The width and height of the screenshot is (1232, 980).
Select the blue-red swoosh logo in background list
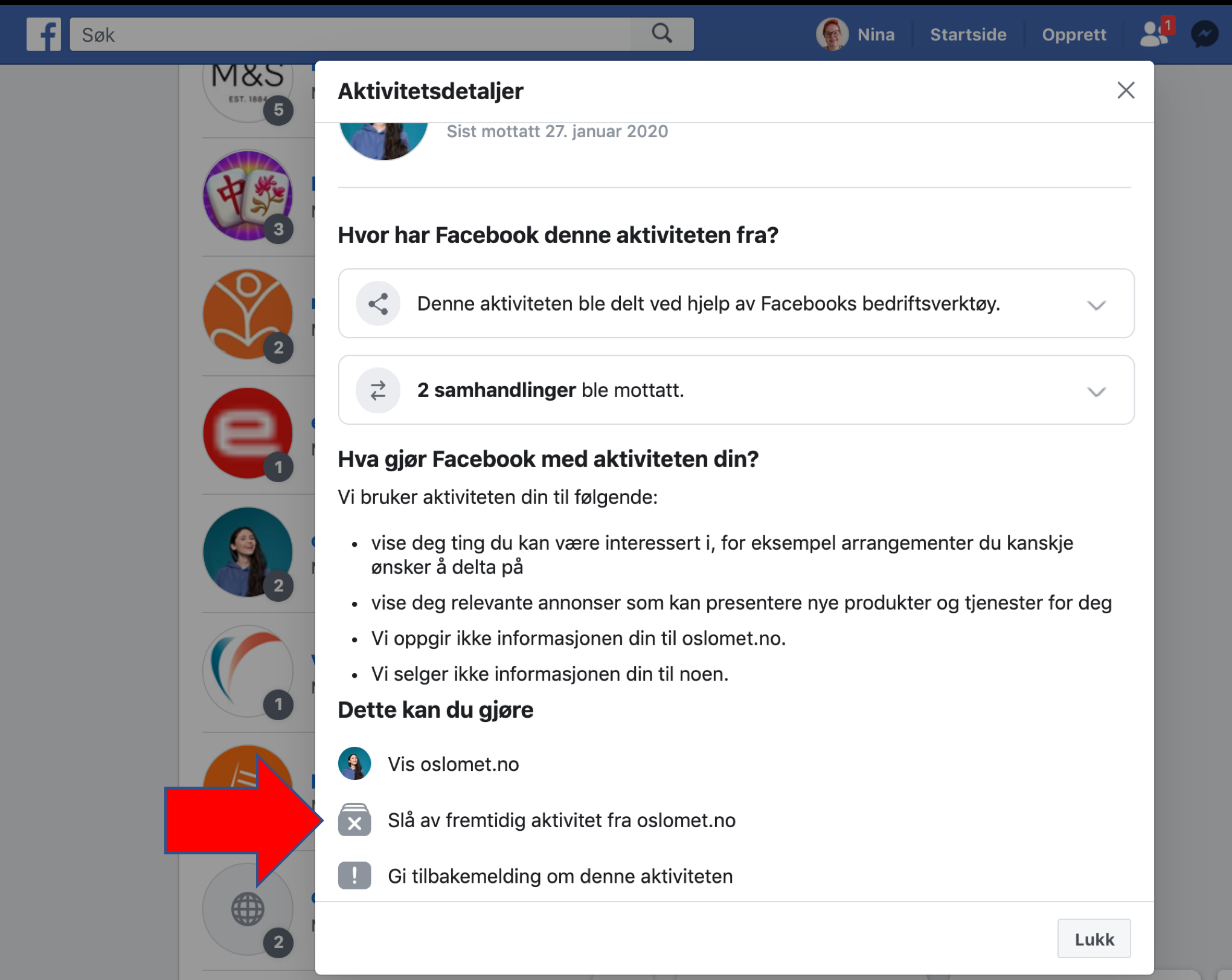click(248, 671)
